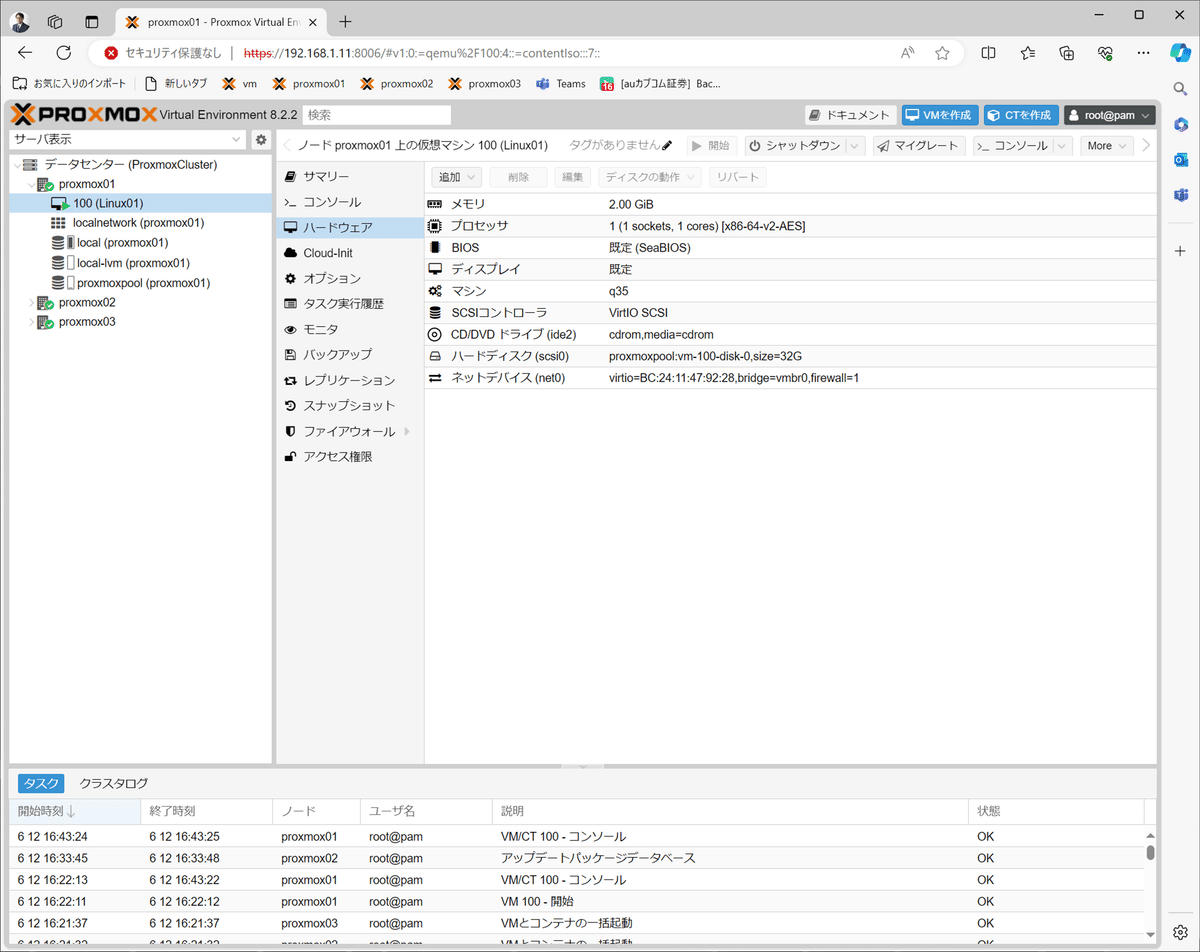Select the ハードディスク (scsi0) row
The height and width of the screenshot is (952, 1200).
(790, 356)
